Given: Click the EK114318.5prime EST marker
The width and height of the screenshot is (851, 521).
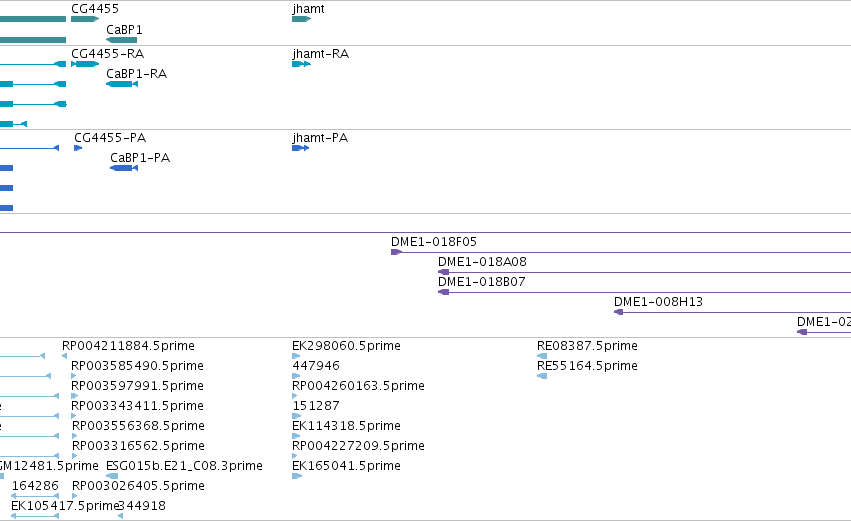Looking at the screenshot, I should 296,436.
